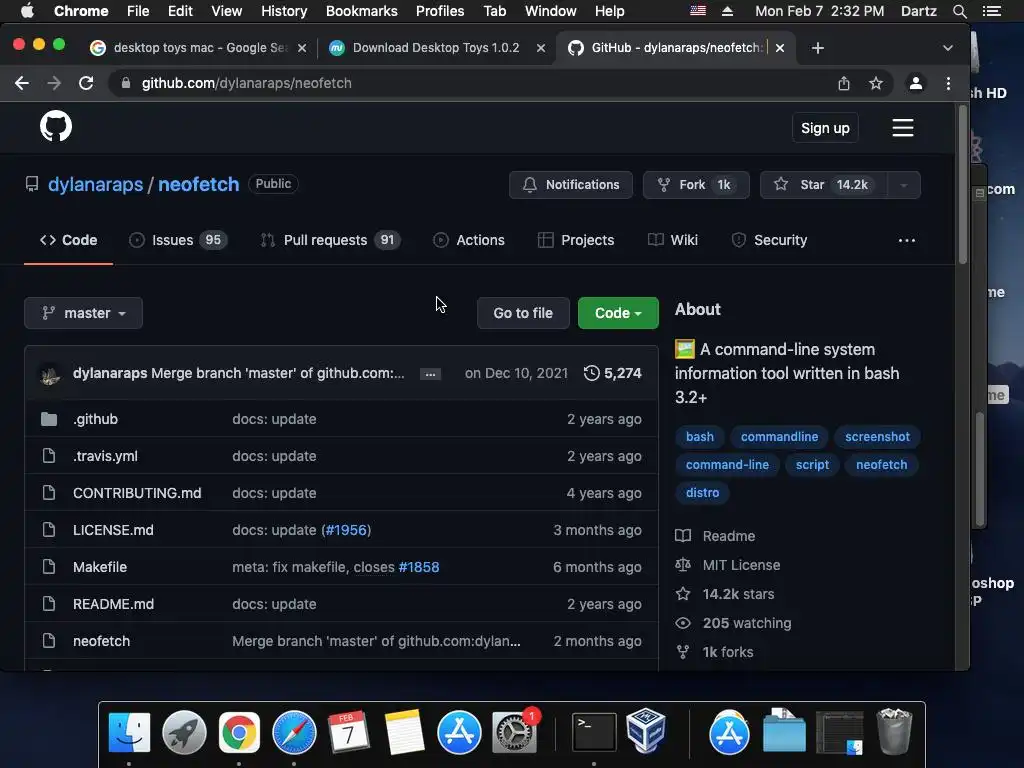Open the Projects tab

pyautogui.click(x=576, y=240)
